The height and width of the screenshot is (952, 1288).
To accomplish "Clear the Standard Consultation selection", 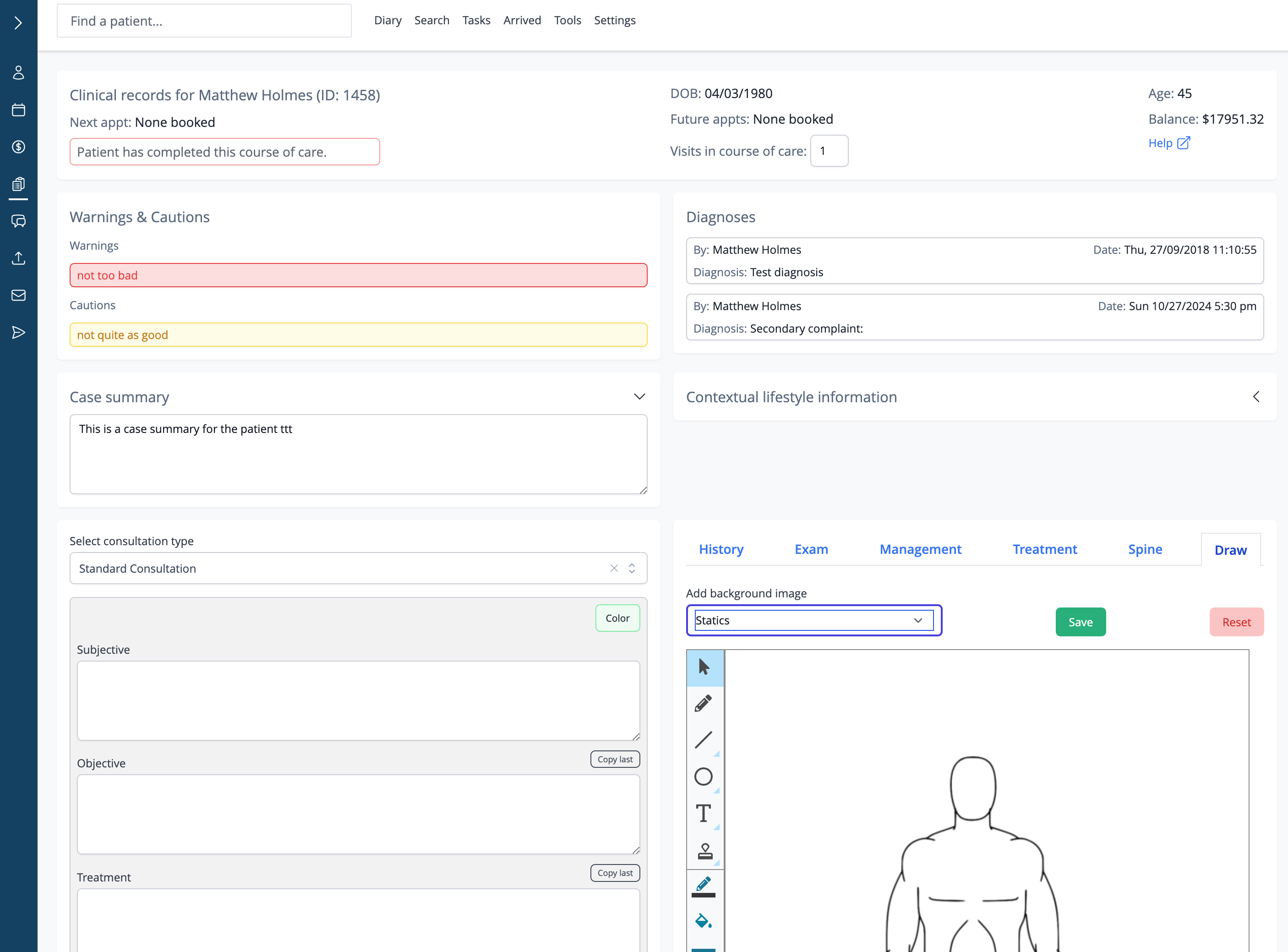I will (x=614, y=568).
